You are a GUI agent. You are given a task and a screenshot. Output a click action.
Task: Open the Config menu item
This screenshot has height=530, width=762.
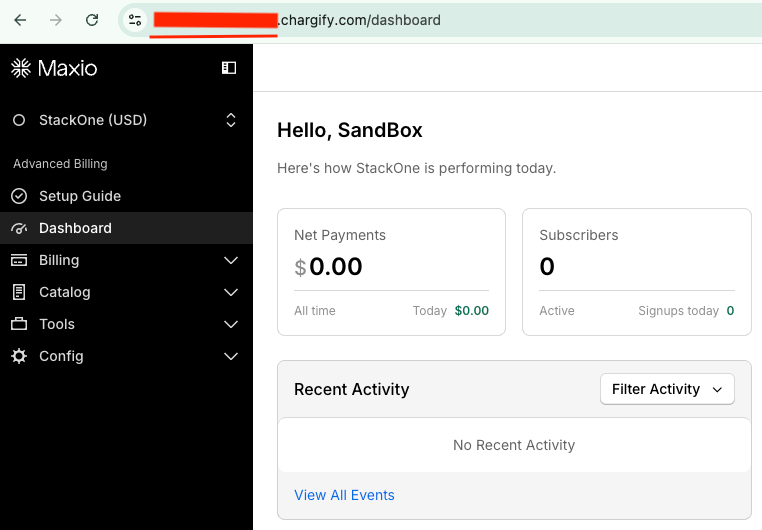(126, 356)
